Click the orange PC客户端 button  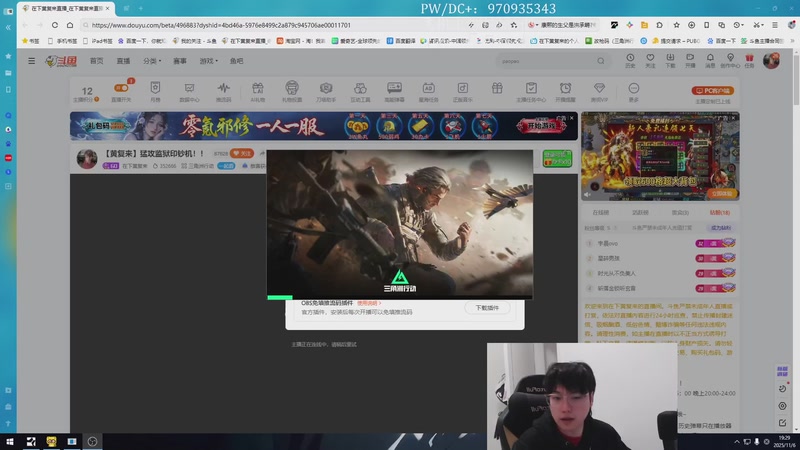point(713,90)
